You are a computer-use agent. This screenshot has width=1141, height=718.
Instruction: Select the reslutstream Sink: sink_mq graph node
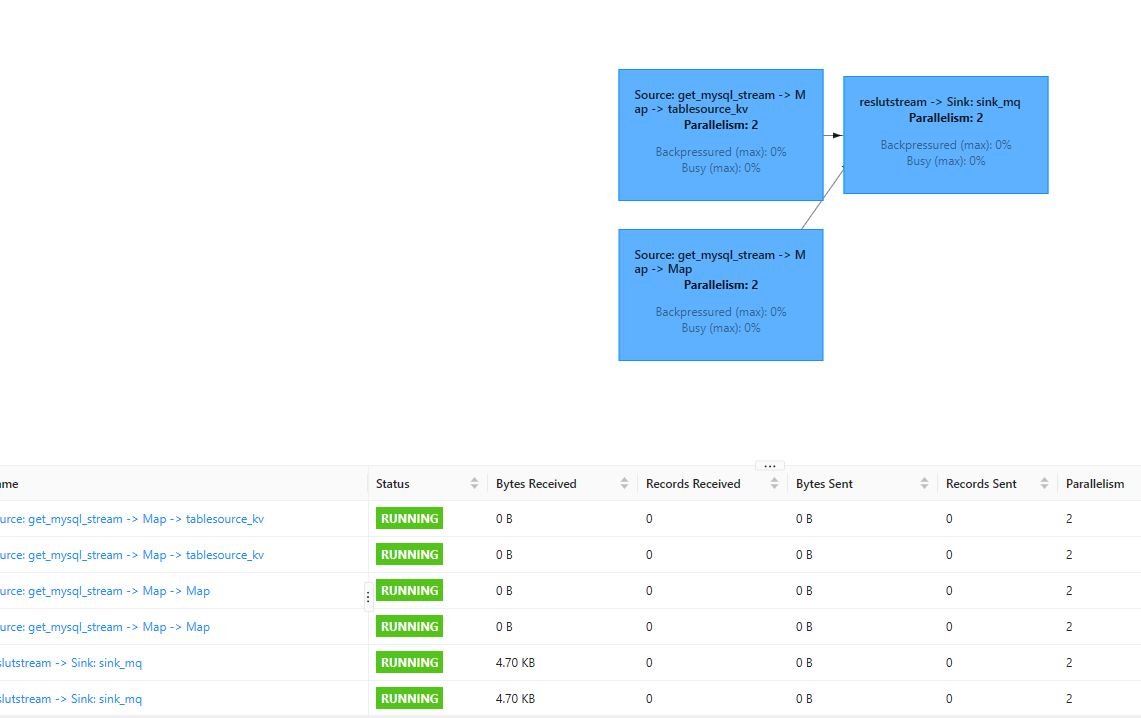point(945,135)
